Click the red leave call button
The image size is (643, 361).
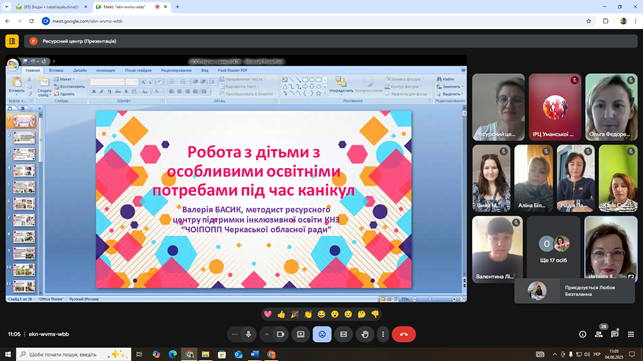404,334
